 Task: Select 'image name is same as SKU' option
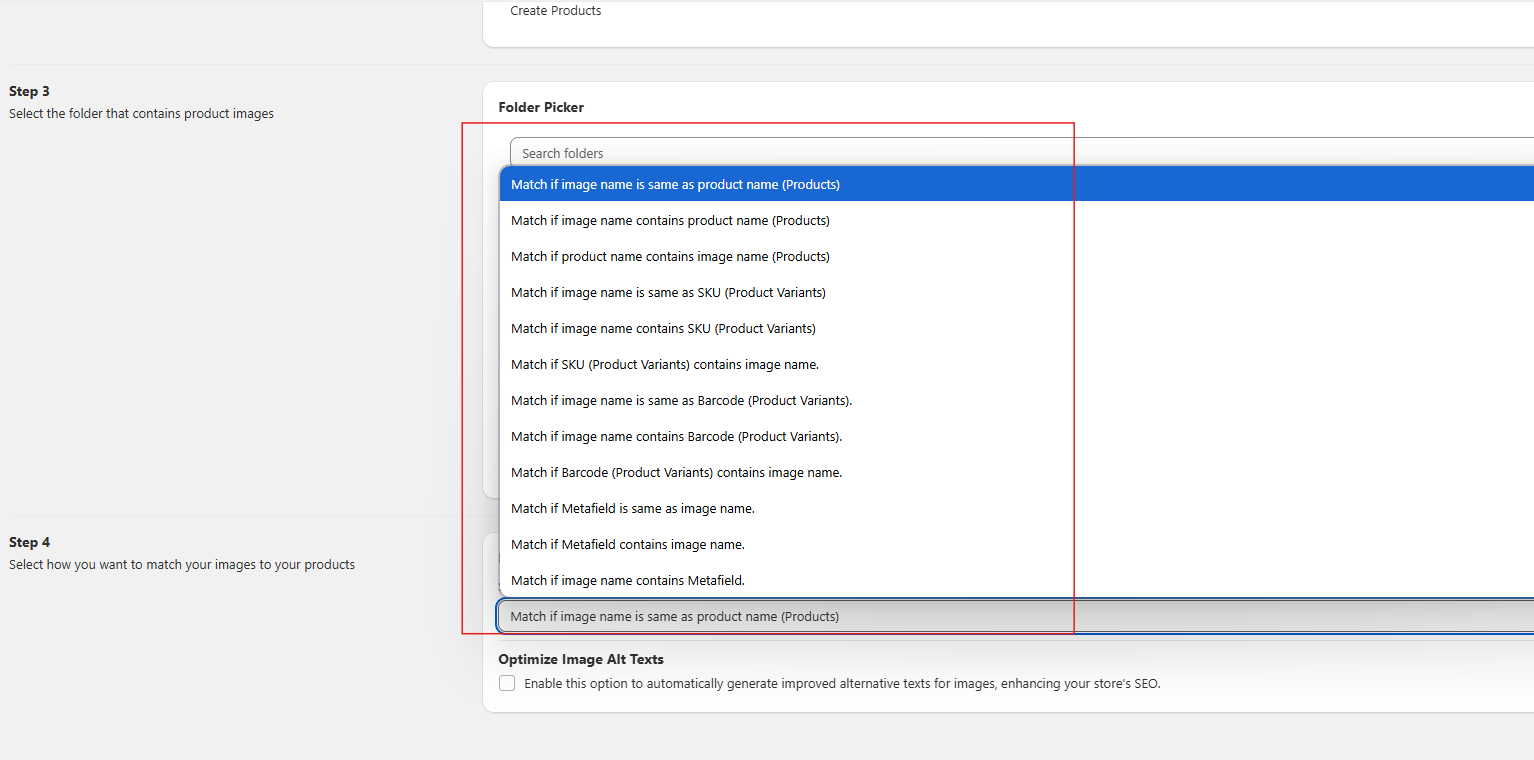pyautogui.click(x=668, y=292)
